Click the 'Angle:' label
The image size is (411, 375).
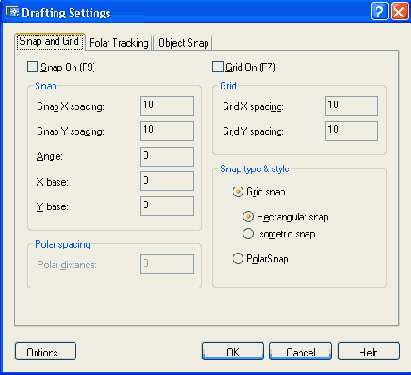tap(49, 156)
